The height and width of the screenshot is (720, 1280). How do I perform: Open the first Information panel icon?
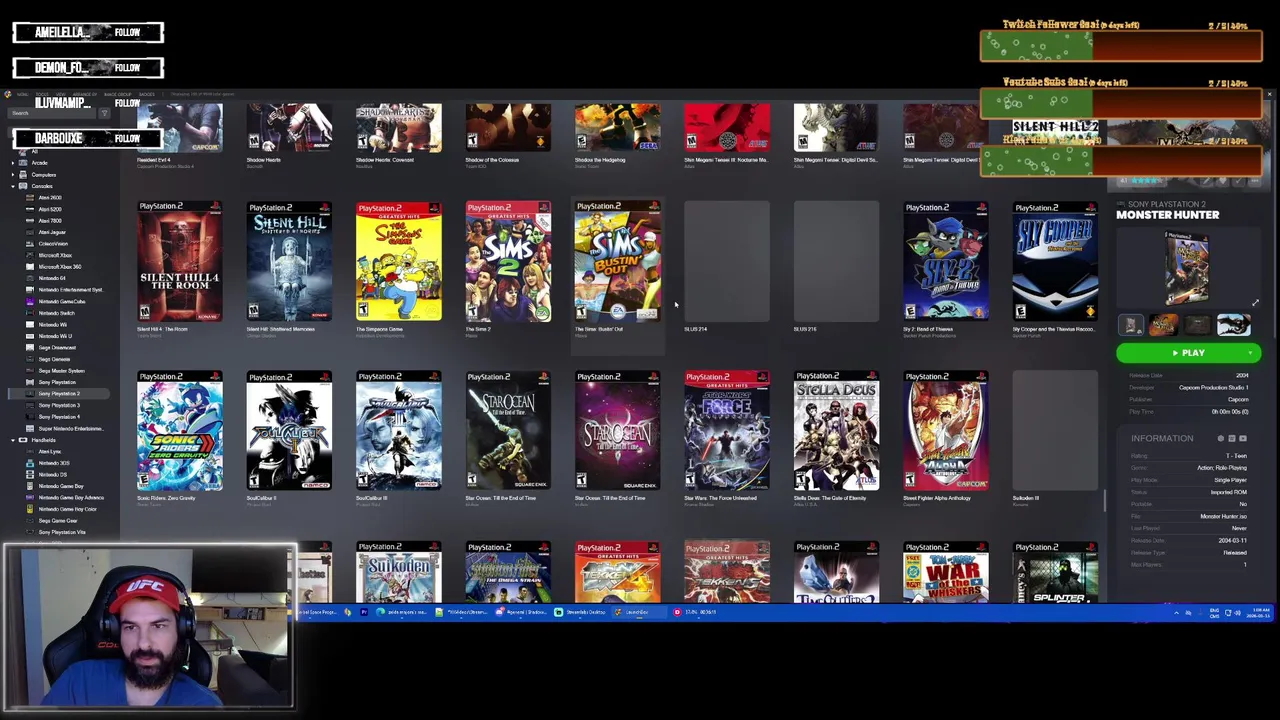tap(1220, 438)
